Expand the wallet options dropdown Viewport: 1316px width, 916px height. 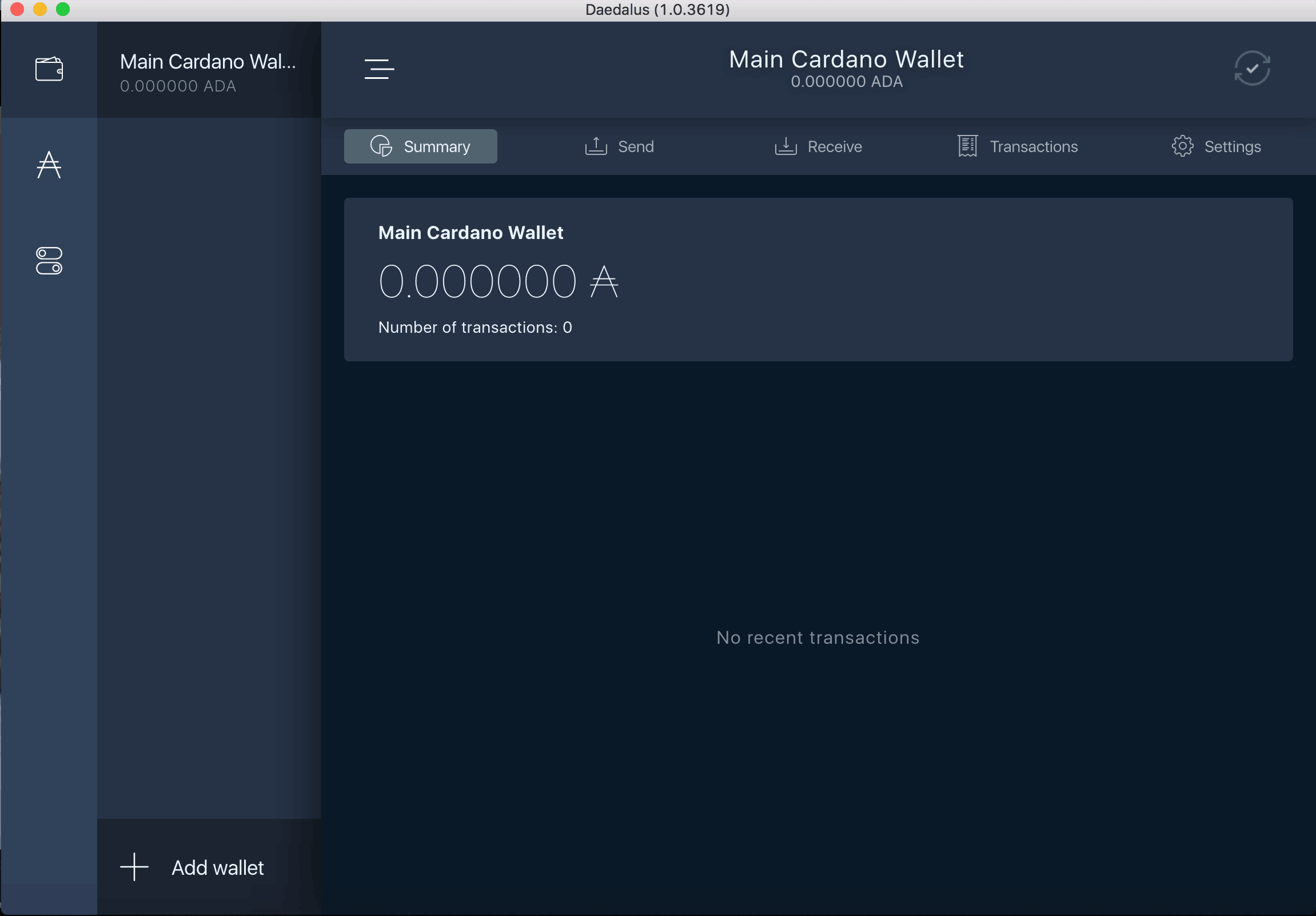(x=380, y=67)
